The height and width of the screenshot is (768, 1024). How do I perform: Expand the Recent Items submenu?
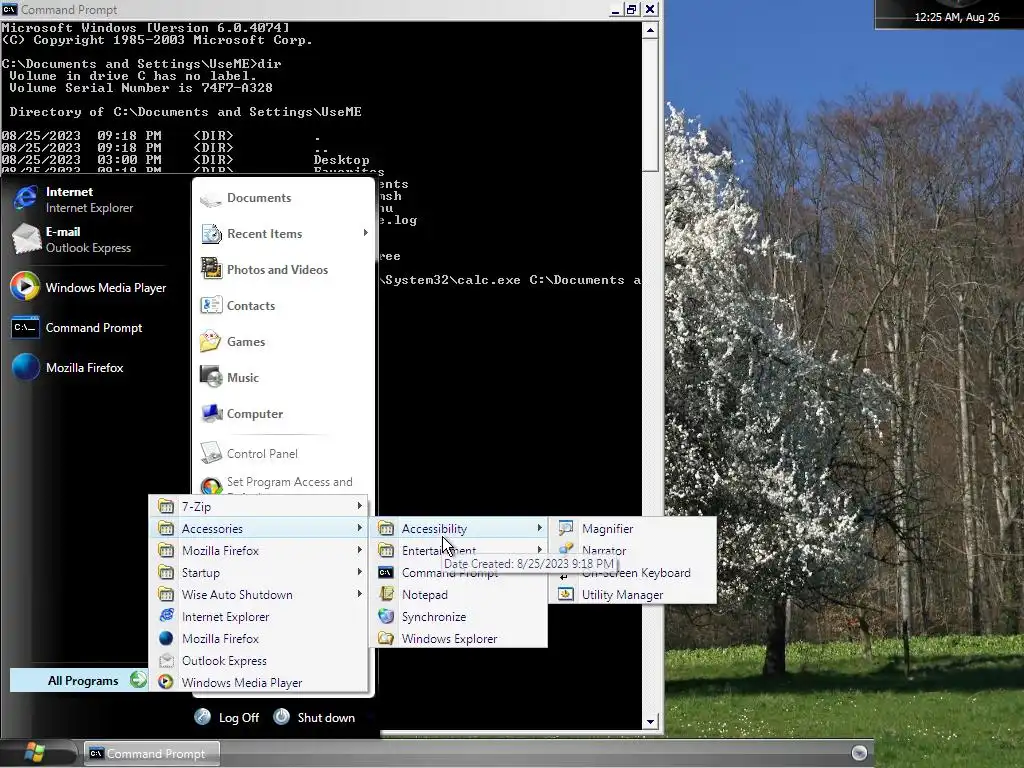point(285,234)
